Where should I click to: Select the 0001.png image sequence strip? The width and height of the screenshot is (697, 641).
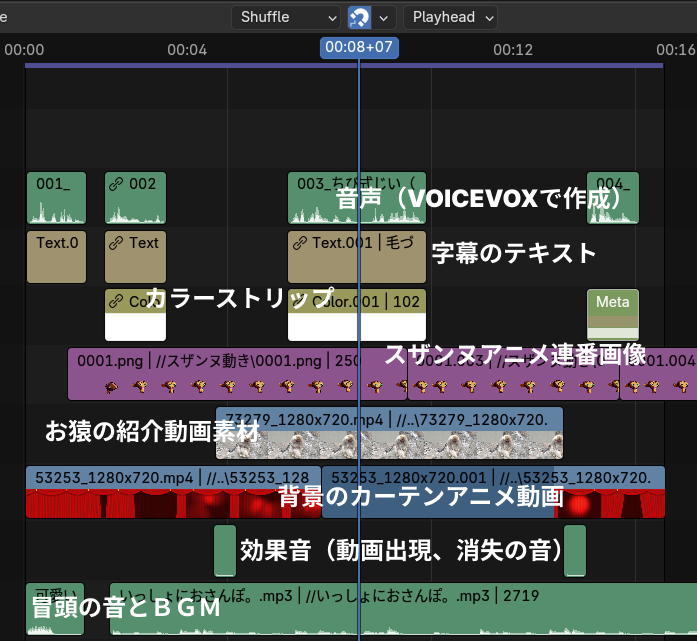pyautogui.click(x=200, y=373)
